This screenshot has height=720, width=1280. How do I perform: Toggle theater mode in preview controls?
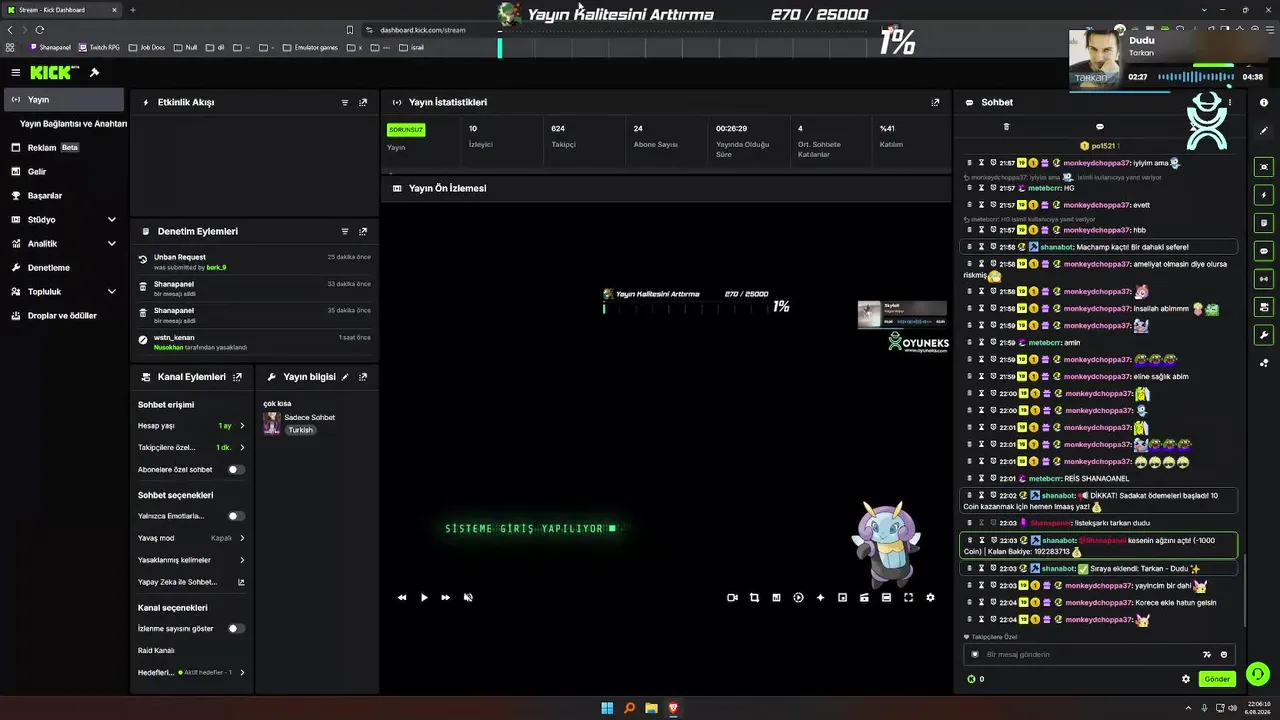pyautogui.click(x=886, y=597)
